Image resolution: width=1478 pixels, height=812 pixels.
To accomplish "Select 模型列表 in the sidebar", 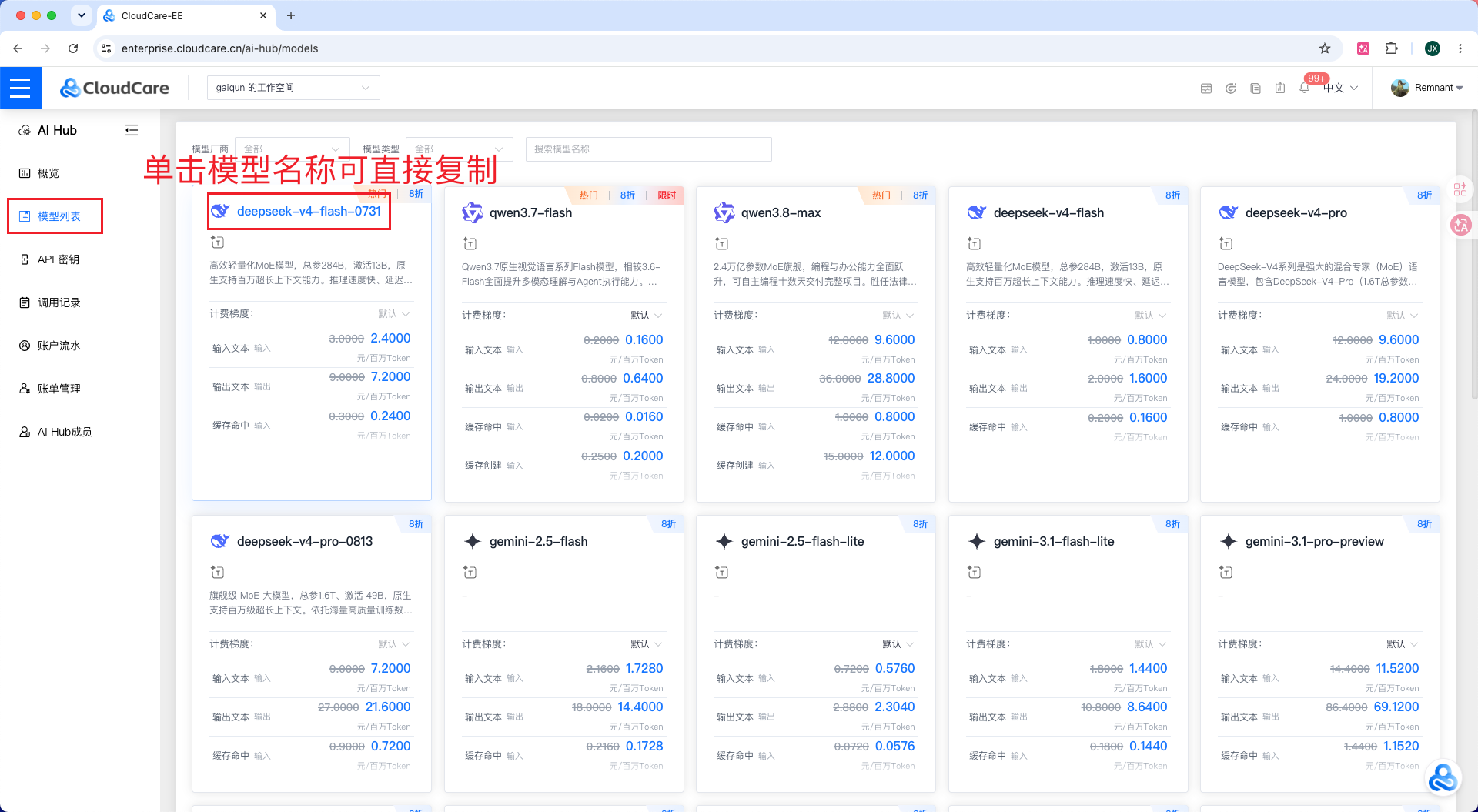I will (55, 216).
